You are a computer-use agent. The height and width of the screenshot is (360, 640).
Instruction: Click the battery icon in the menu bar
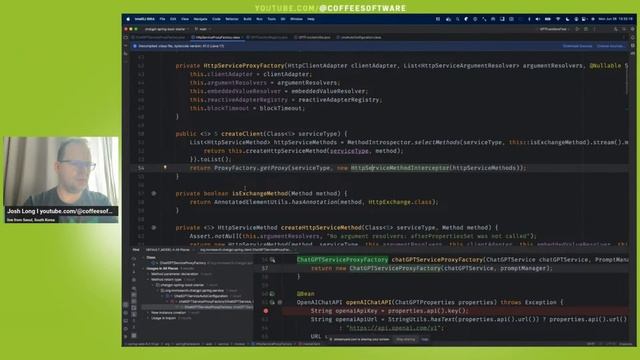(548, 19)
